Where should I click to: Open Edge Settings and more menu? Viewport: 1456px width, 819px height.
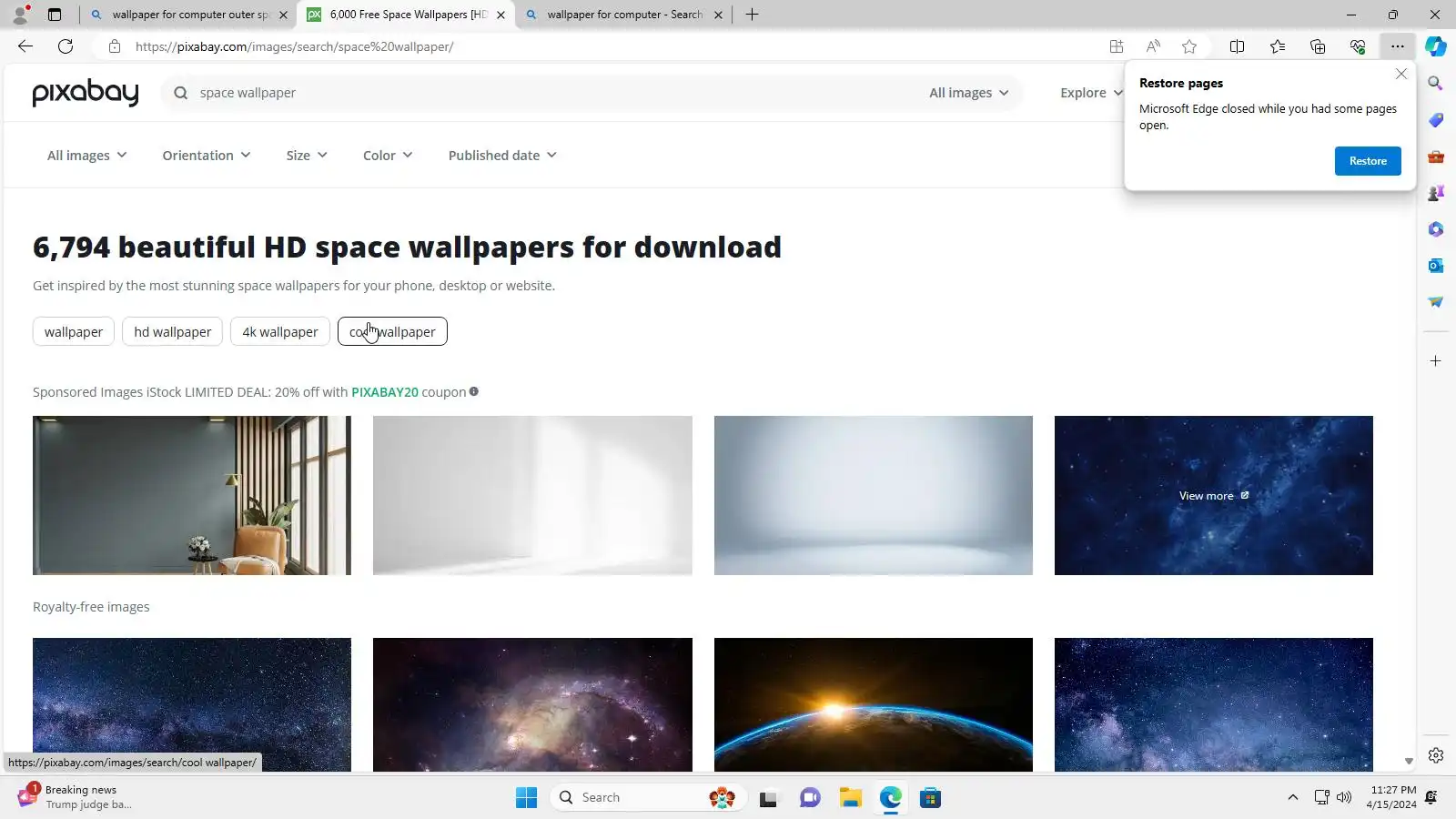click(x=1398, y=46)
